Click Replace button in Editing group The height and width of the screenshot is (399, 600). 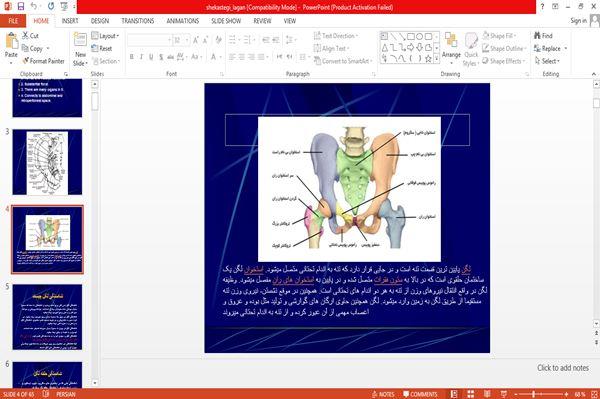[548, 48]
